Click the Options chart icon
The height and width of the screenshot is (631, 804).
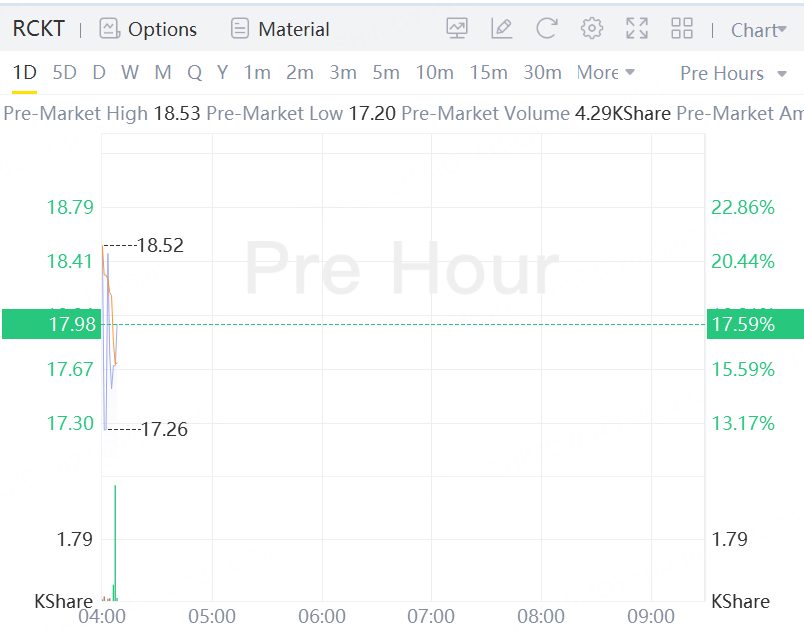click(110, 29)
